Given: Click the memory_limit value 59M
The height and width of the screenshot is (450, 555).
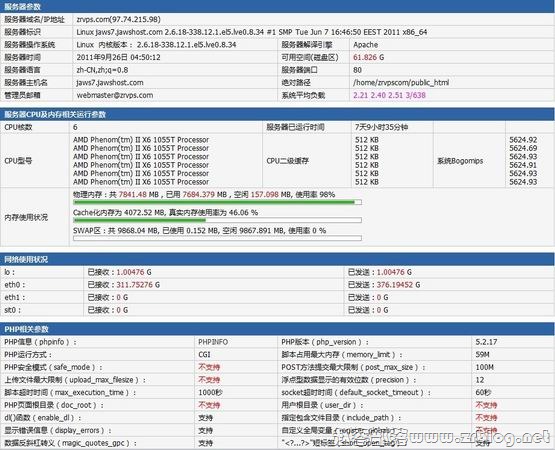Looking at the screenshot, I should 482,355.
